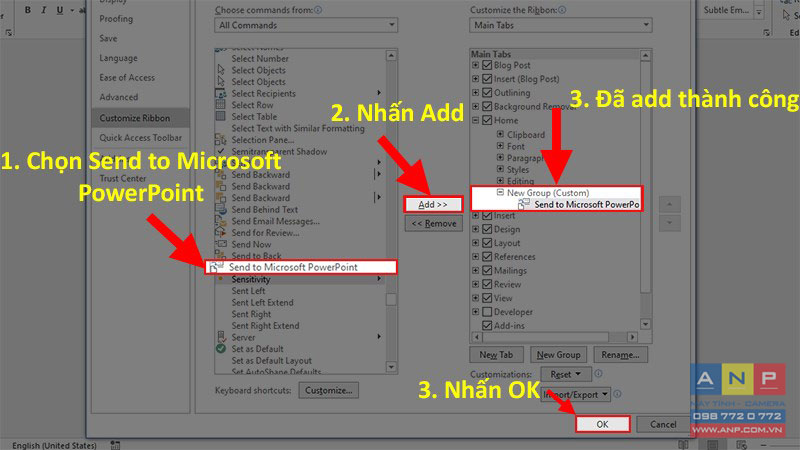800x450 pixels.
Task: Click info icon beside Choose commands from
Action: click(x=318, y=10)
